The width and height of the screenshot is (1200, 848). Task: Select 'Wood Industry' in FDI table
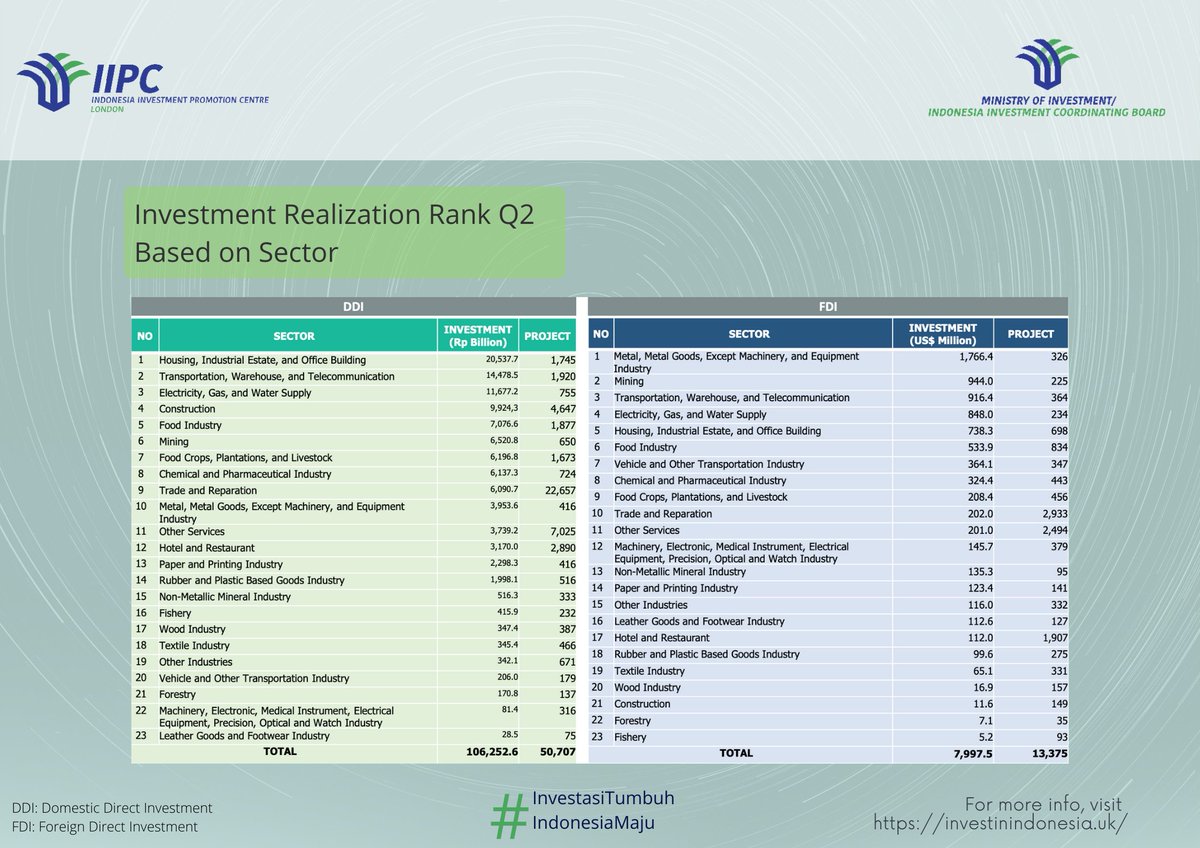click(x=647, y=688)
